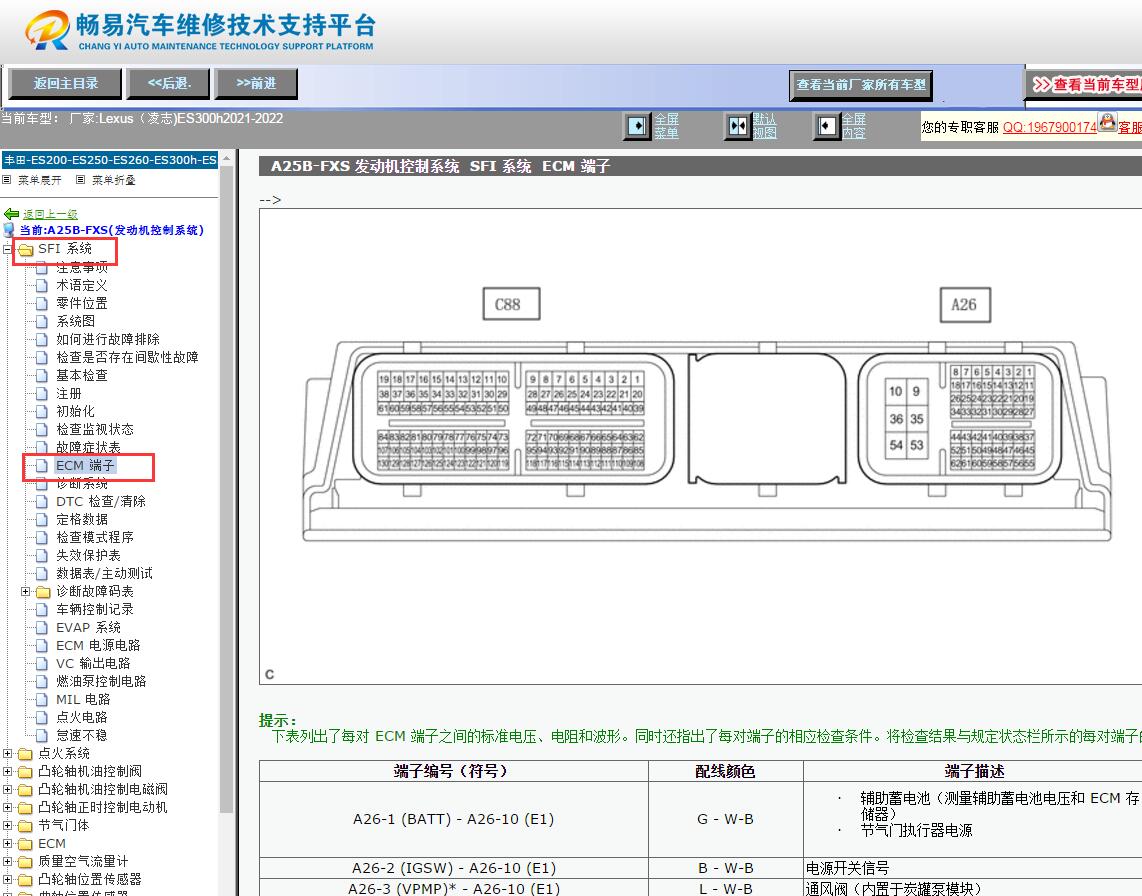Screen dimensions: 1142x896
Task: Click the folder icon beside 诊断故障码表
Action: 44,592
